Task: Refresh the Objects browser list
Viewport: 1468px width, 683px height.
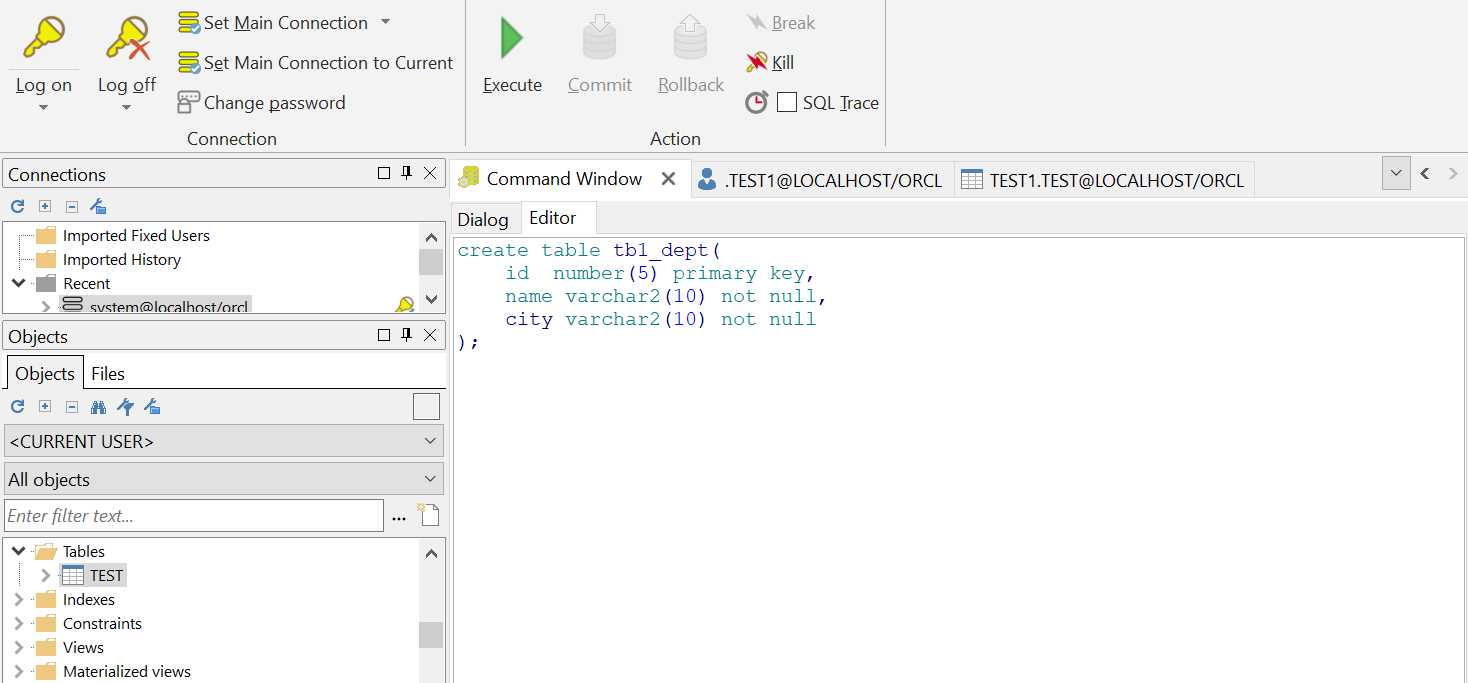Action: coord(17,406)
